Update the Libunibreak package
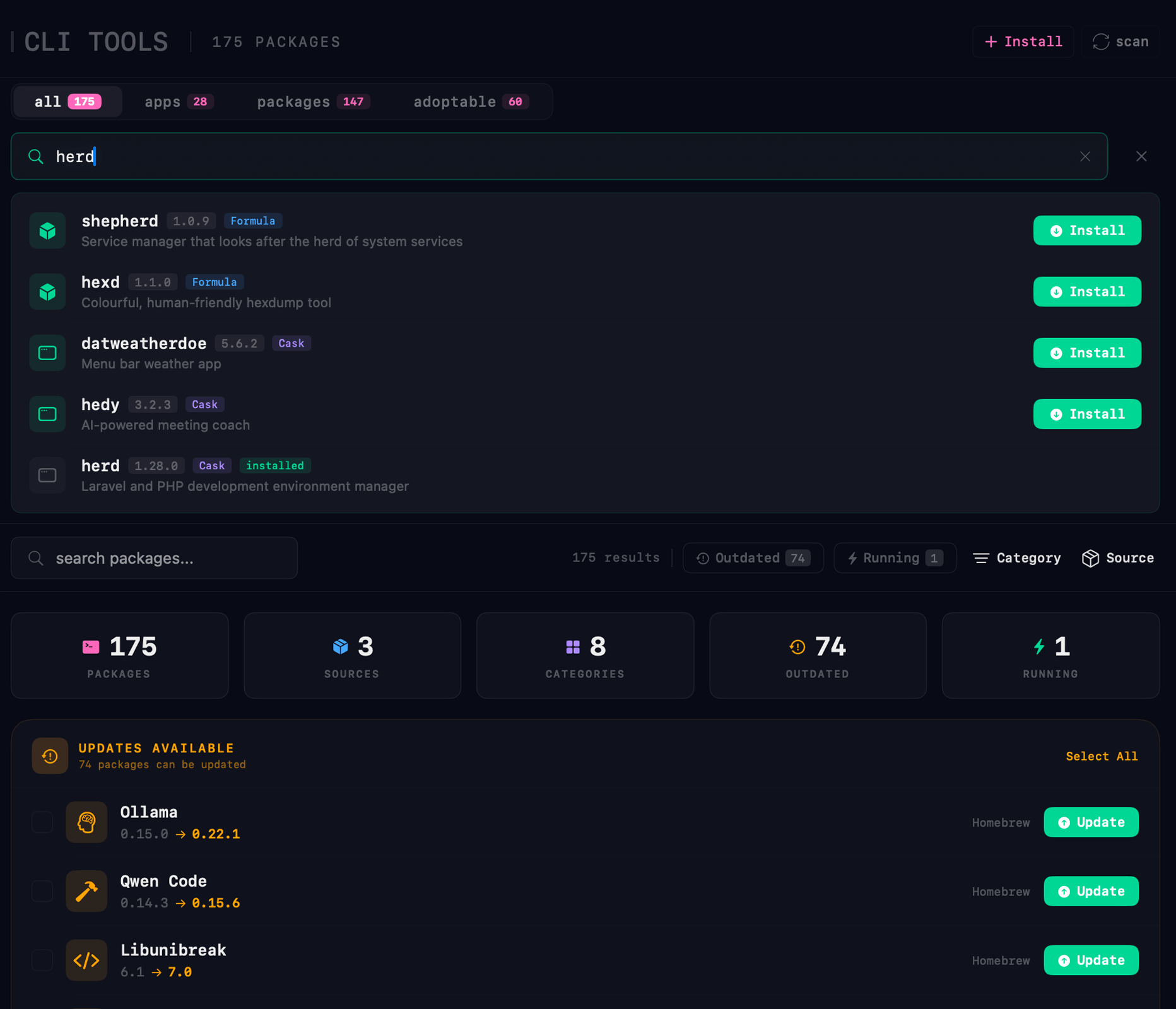1176x1009 pixels. [x=1091, y=960]
